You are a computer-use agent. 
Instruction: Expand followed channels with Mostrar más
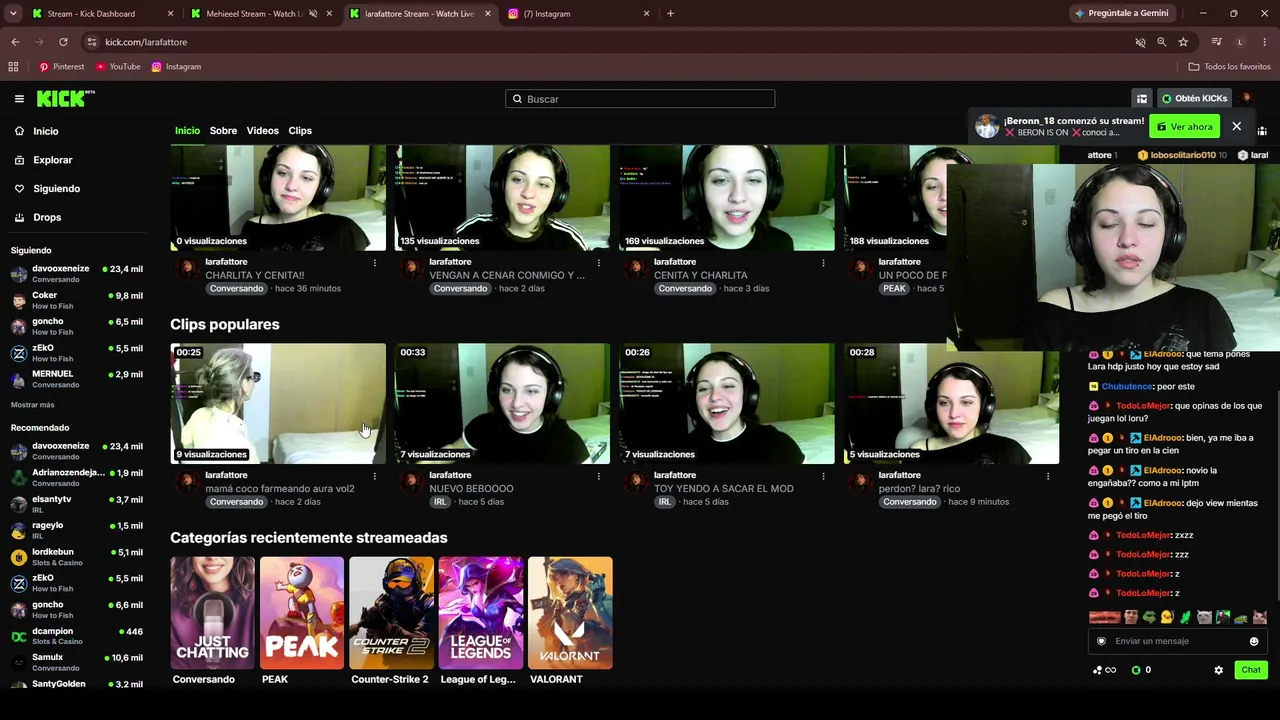click(x=33, y=405)
